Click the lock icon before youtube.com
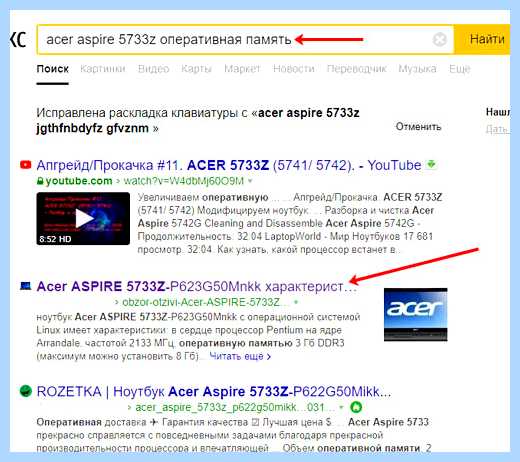This screenshot has width=520, height=462. [x=40, y=181]
